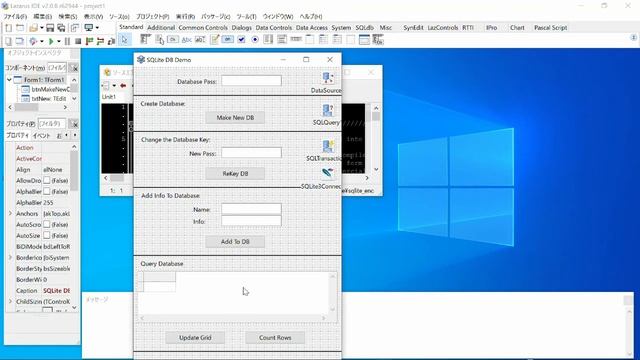Click the ReKey DB button
Image resolution: width=640 pixels, height=360 pixels.
point(235,173)
